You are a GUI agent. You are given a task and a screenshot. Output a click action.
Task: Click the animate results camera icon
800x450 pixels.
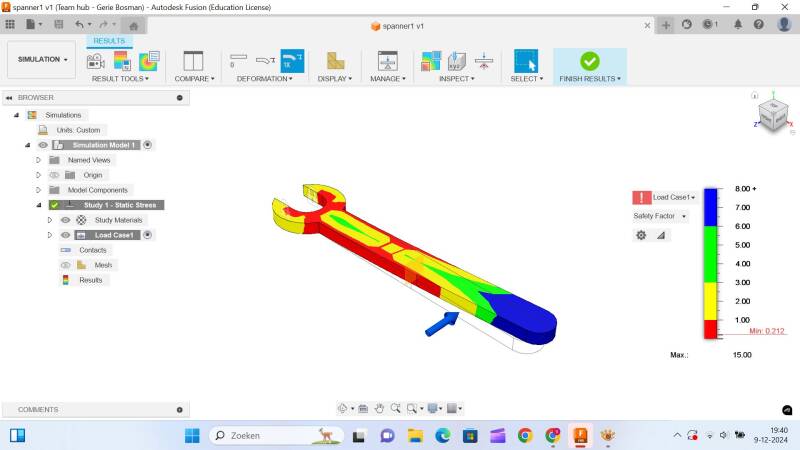click(96, 61)
